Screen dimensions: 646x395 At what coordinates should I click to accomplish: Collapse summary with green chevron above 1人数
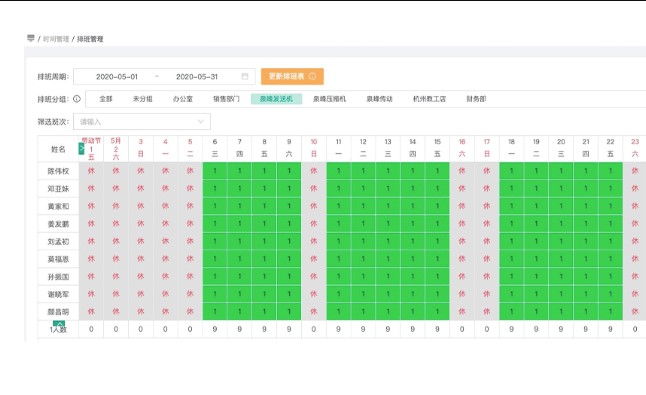coord(59,323)
